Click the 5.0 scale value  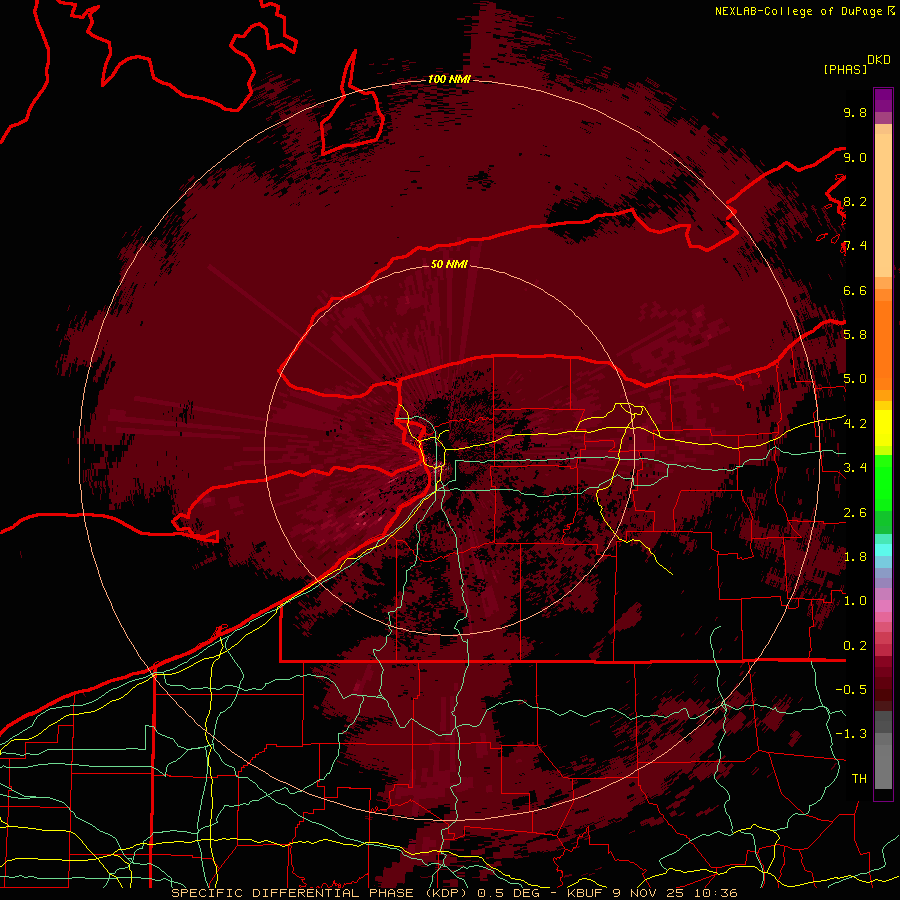click(x=855, y=379)
